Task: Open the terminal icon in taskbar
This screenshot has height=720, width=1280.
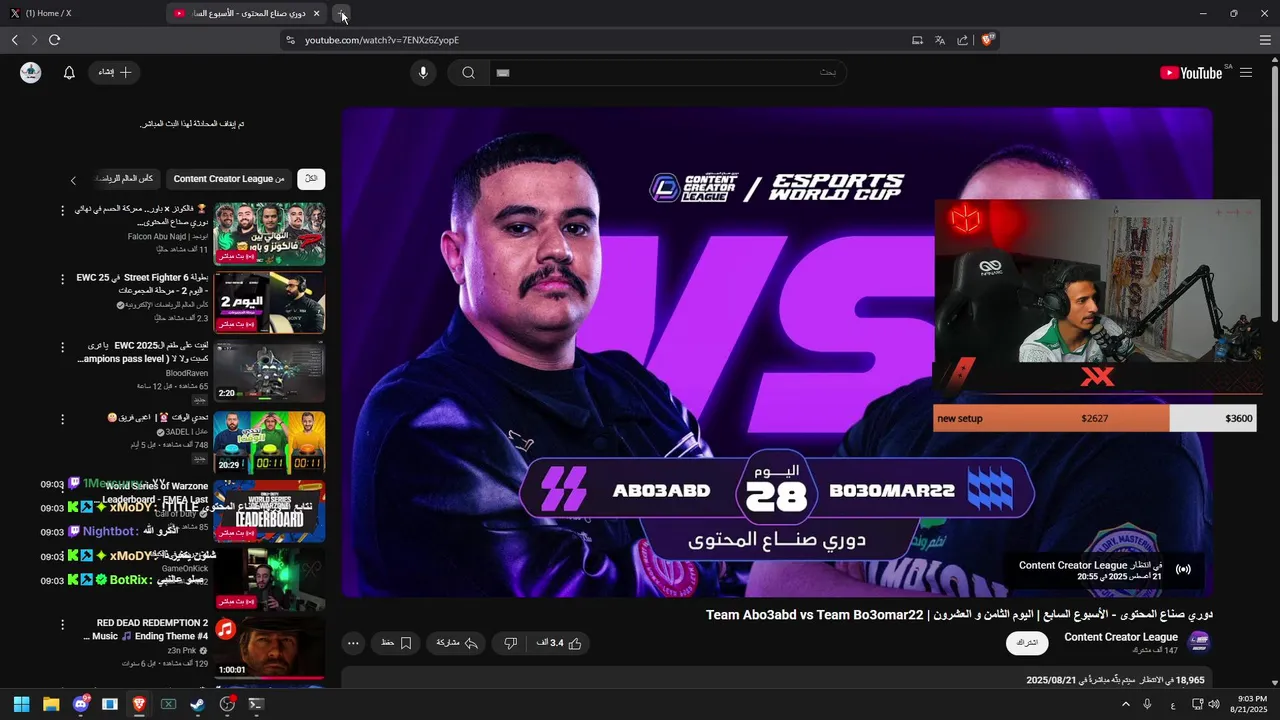Action: pyautogui.click(x=256, y=704)
